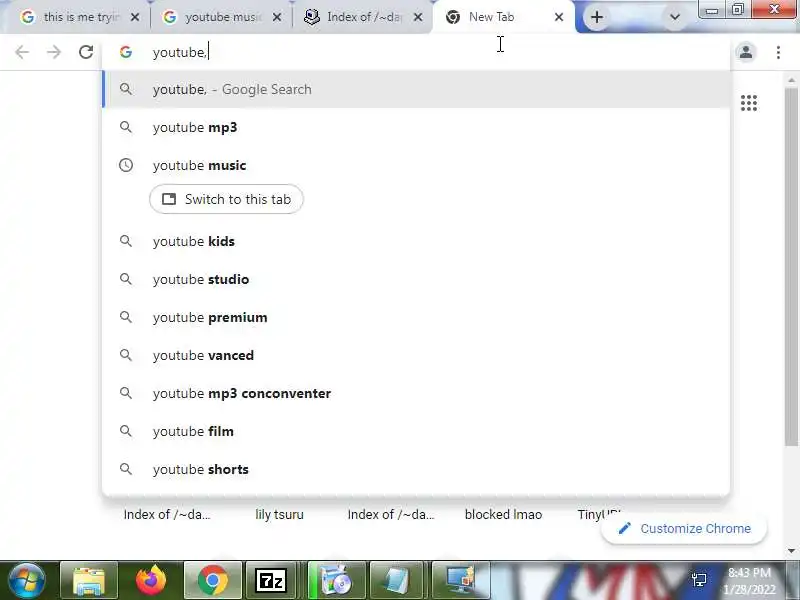Close the 'youtube music' tab
The height and width of the screenshot is (600, 800).
277,17
